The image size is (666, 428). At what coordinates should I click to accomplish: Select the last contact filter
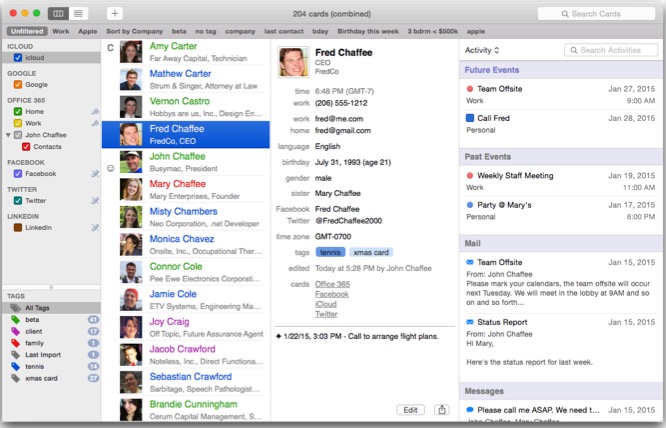pyautogui.click(x=284, y=31)
